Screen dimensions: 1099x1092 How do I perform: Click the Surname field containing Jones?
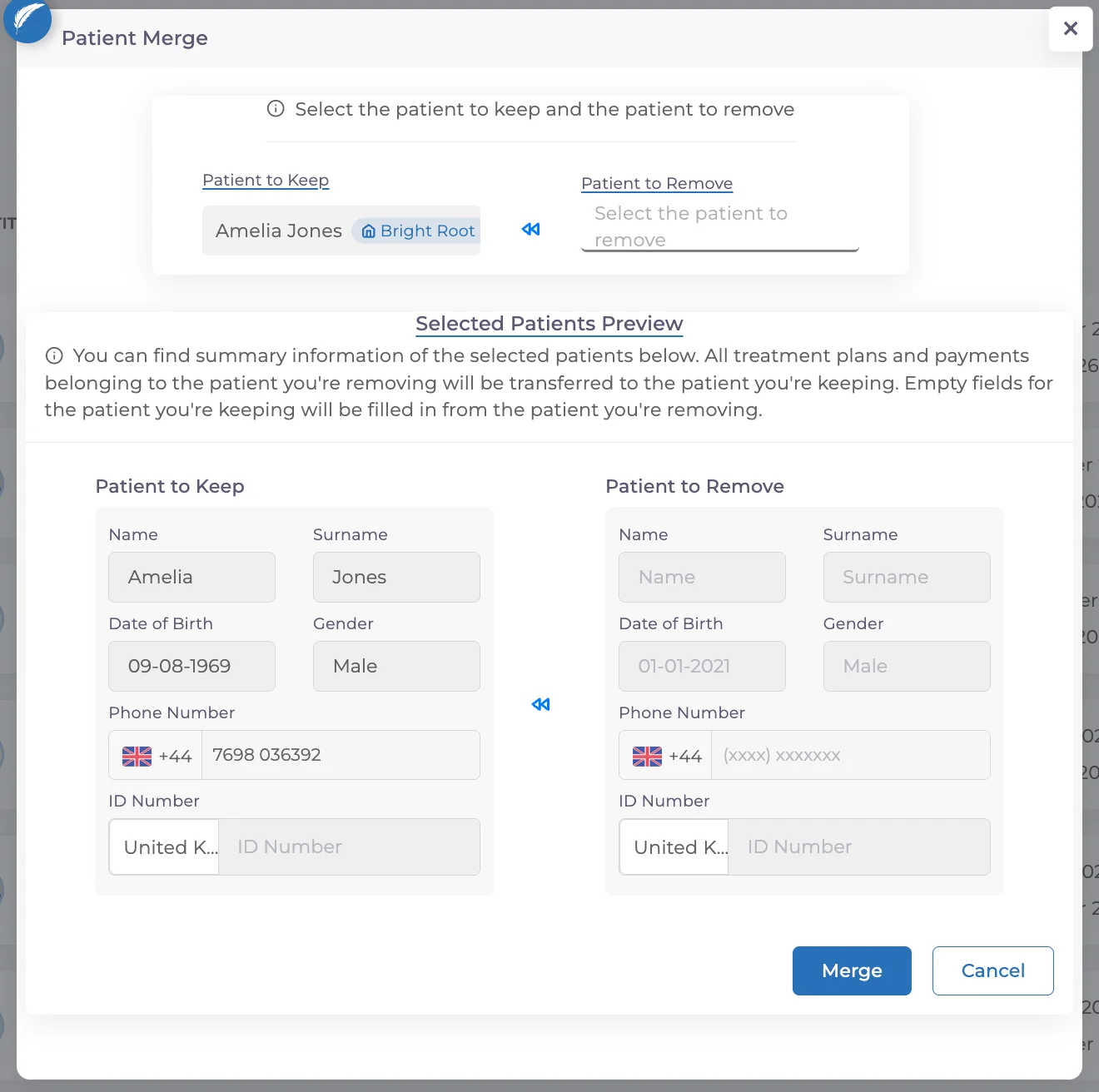click(396, 577)
